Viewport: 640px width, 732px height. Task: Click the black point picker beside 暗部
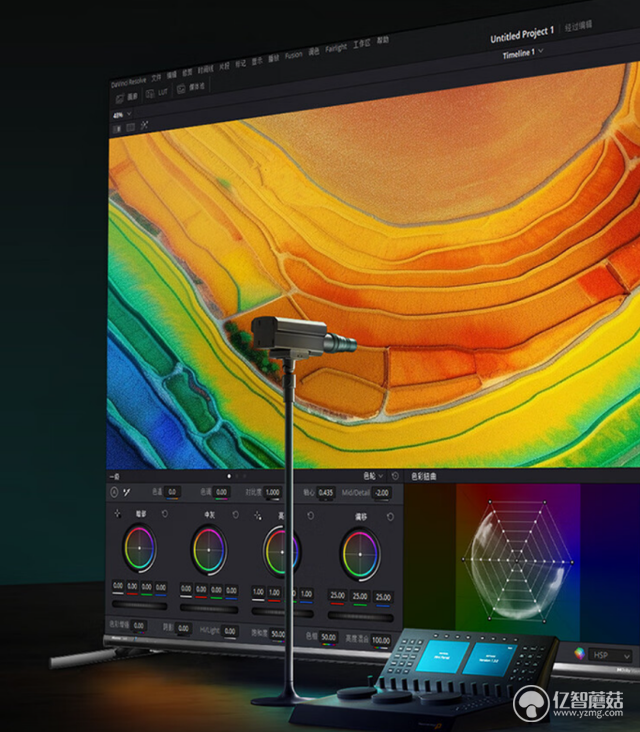(x=117, y=514)
